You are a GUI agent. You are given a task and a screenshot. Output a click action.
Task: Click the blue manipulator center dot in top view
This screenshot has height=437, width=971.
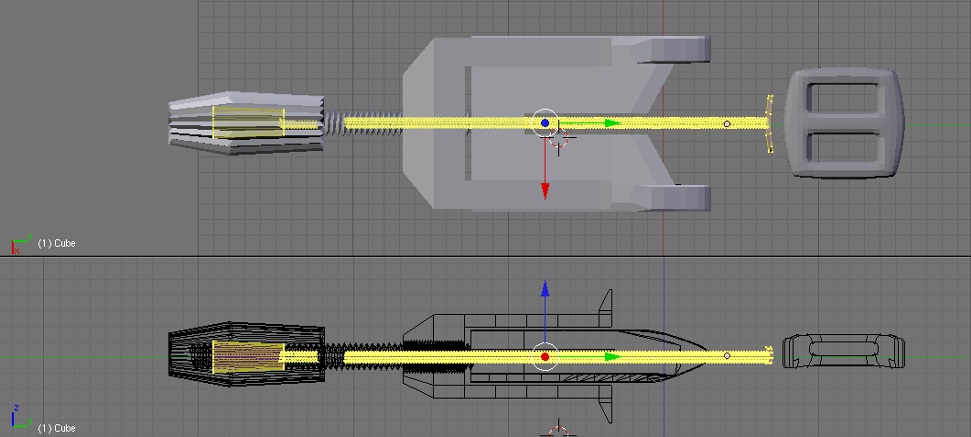pos(545,123)
